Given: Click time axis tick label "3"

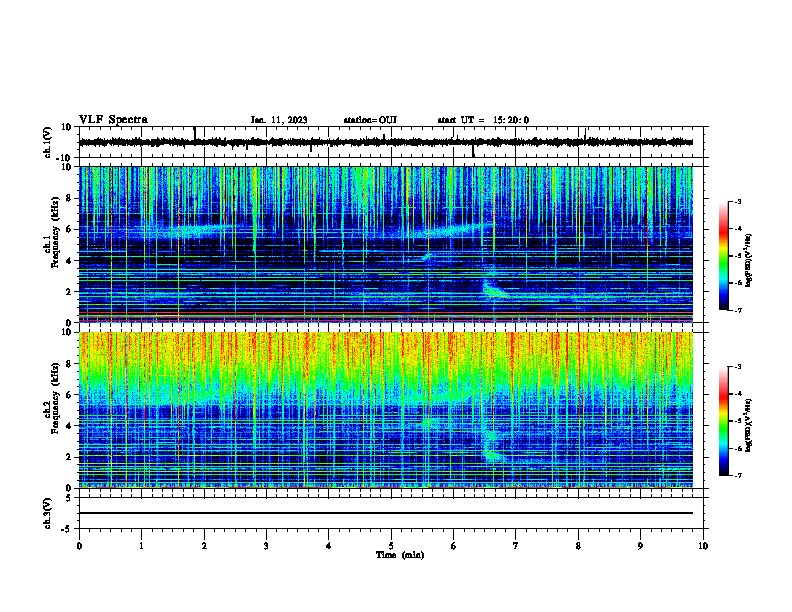Looking at the screenshot, I should coord(266,546).
